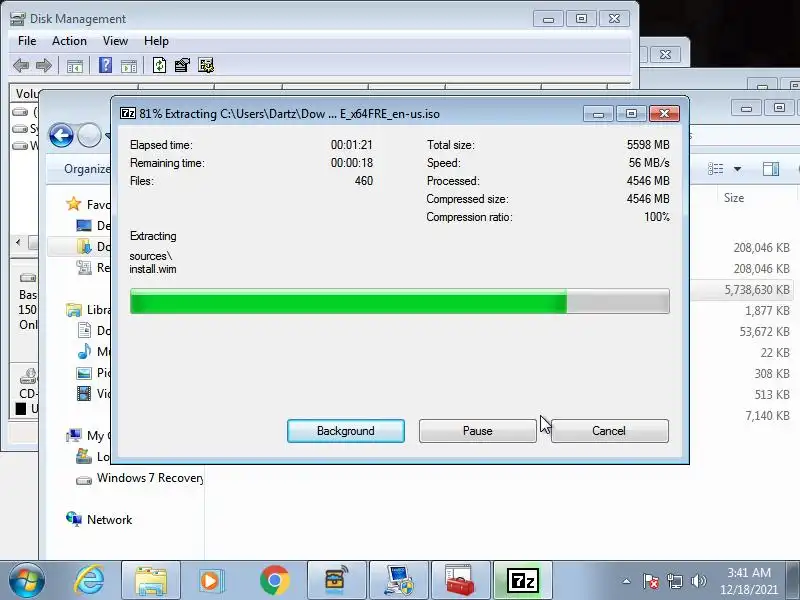Viewport: 800px width, 600px height.
Task: Open the View menu in Disk Management
Action: [x=115, y=41]
